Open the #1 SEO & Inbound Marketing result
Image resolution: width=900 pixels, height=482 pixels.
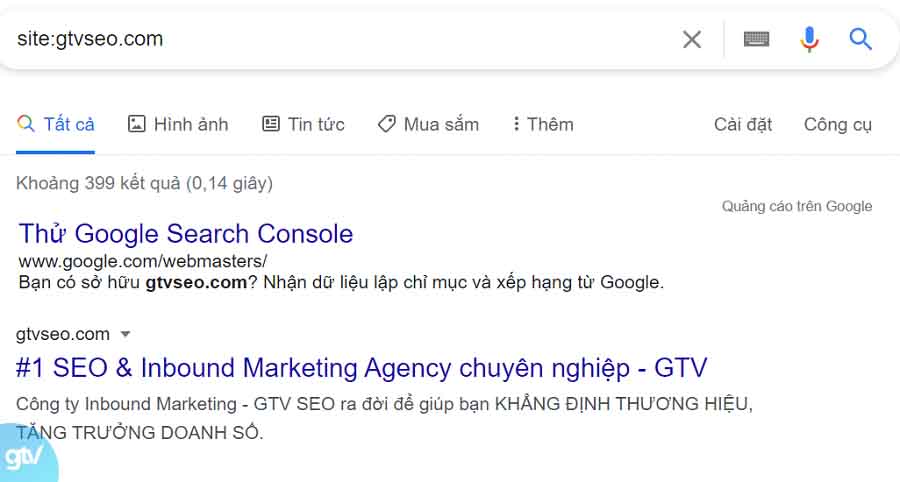(x=362, y=367)
